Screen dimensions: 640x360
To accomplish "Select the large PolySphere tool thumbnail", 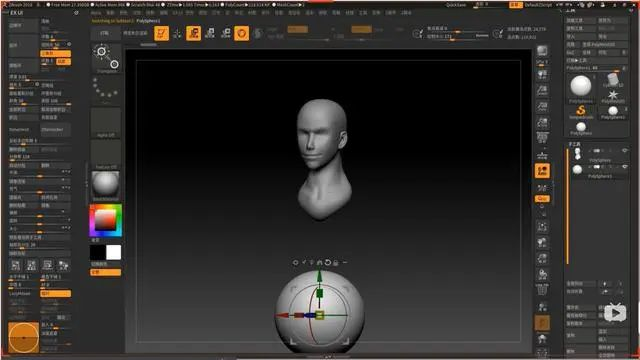I will [581, 87].
